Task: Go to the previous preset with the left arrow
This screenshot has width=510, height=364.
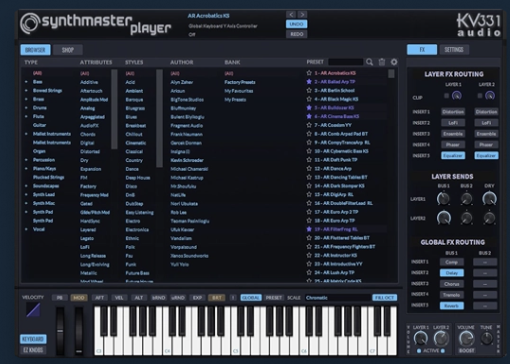Action: [291, 15]
